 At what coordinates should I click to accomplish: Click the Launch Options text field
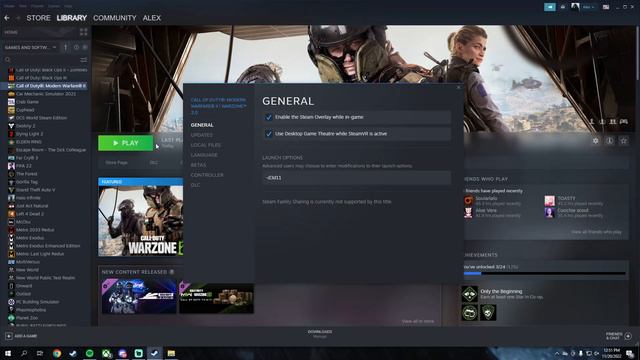tap(356, 178)
